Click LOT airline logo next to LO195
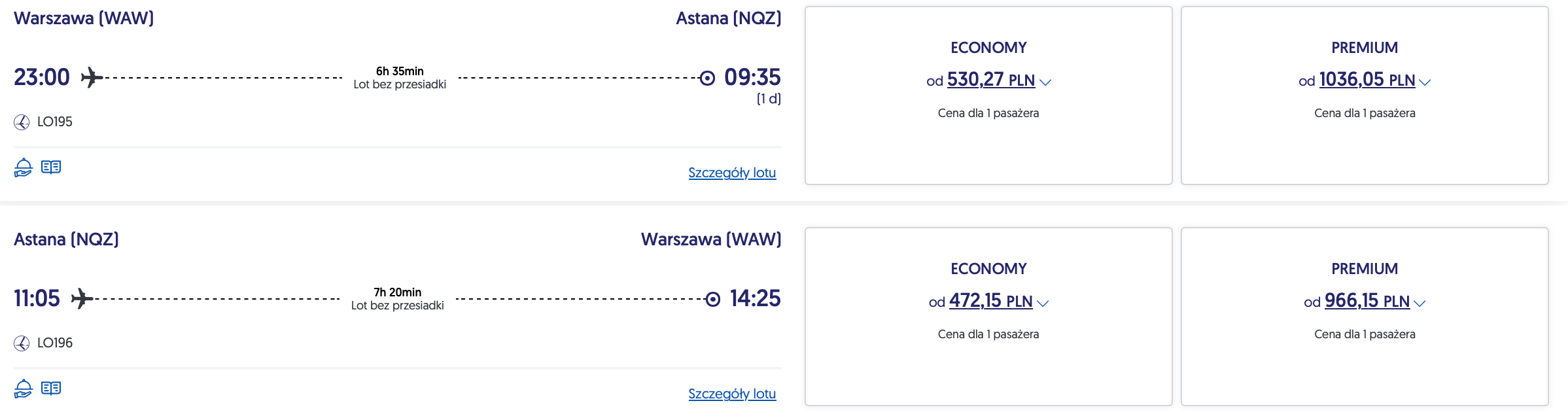Viewport: 1568px width, 420px height. pos(22,122)
